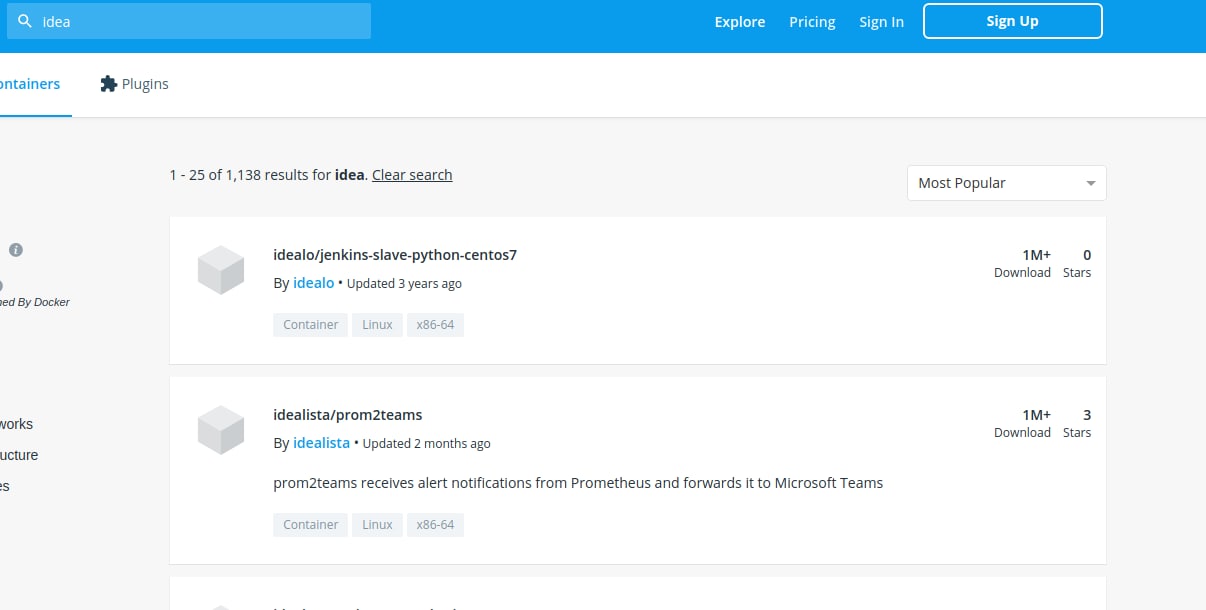Open the Explore page
Screen dimensions: 1206x610
[x=740, y=21]
